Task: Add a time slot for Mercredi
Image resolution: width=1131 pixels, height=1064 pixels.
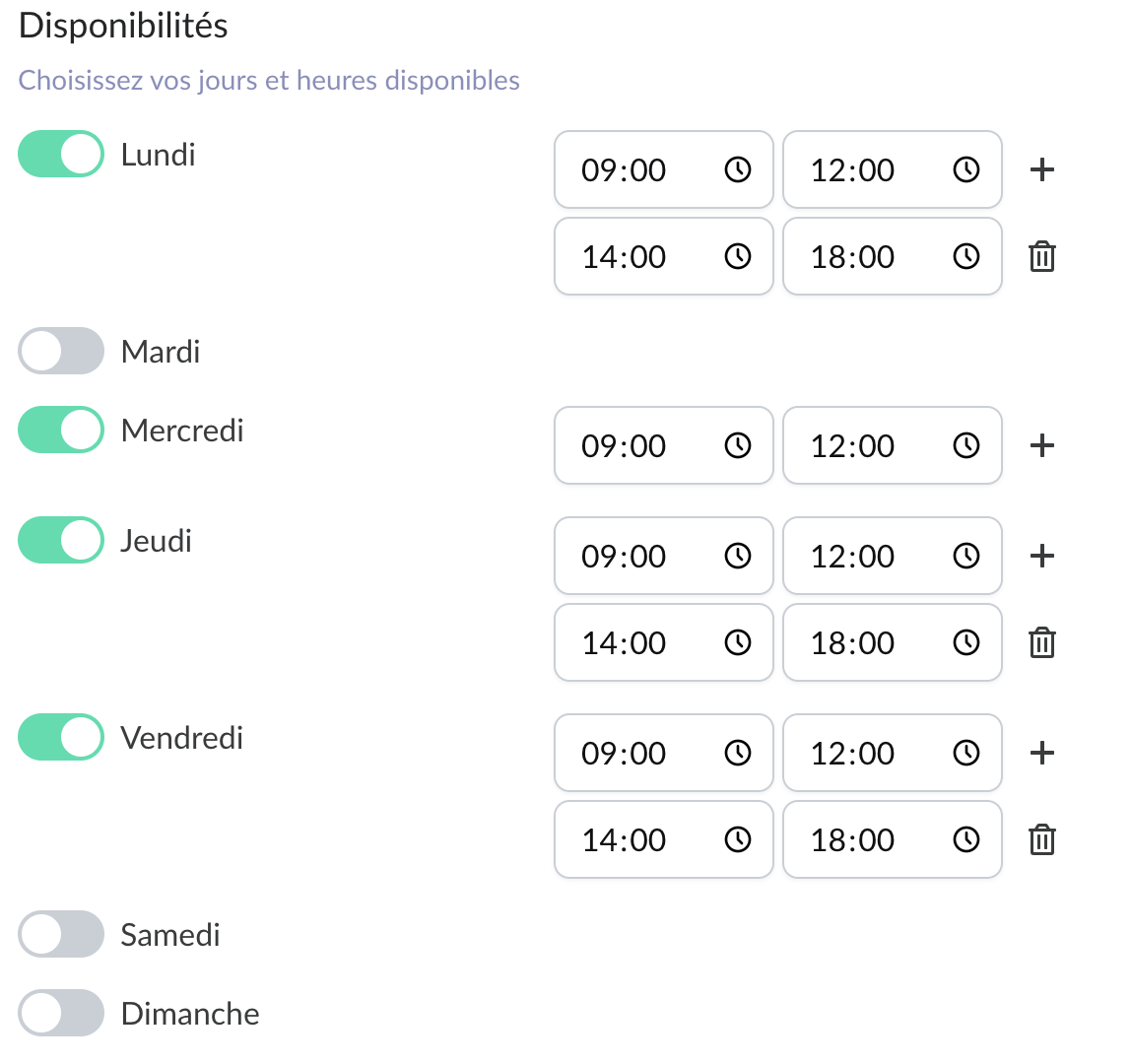Action: (x=1041, y=445)
